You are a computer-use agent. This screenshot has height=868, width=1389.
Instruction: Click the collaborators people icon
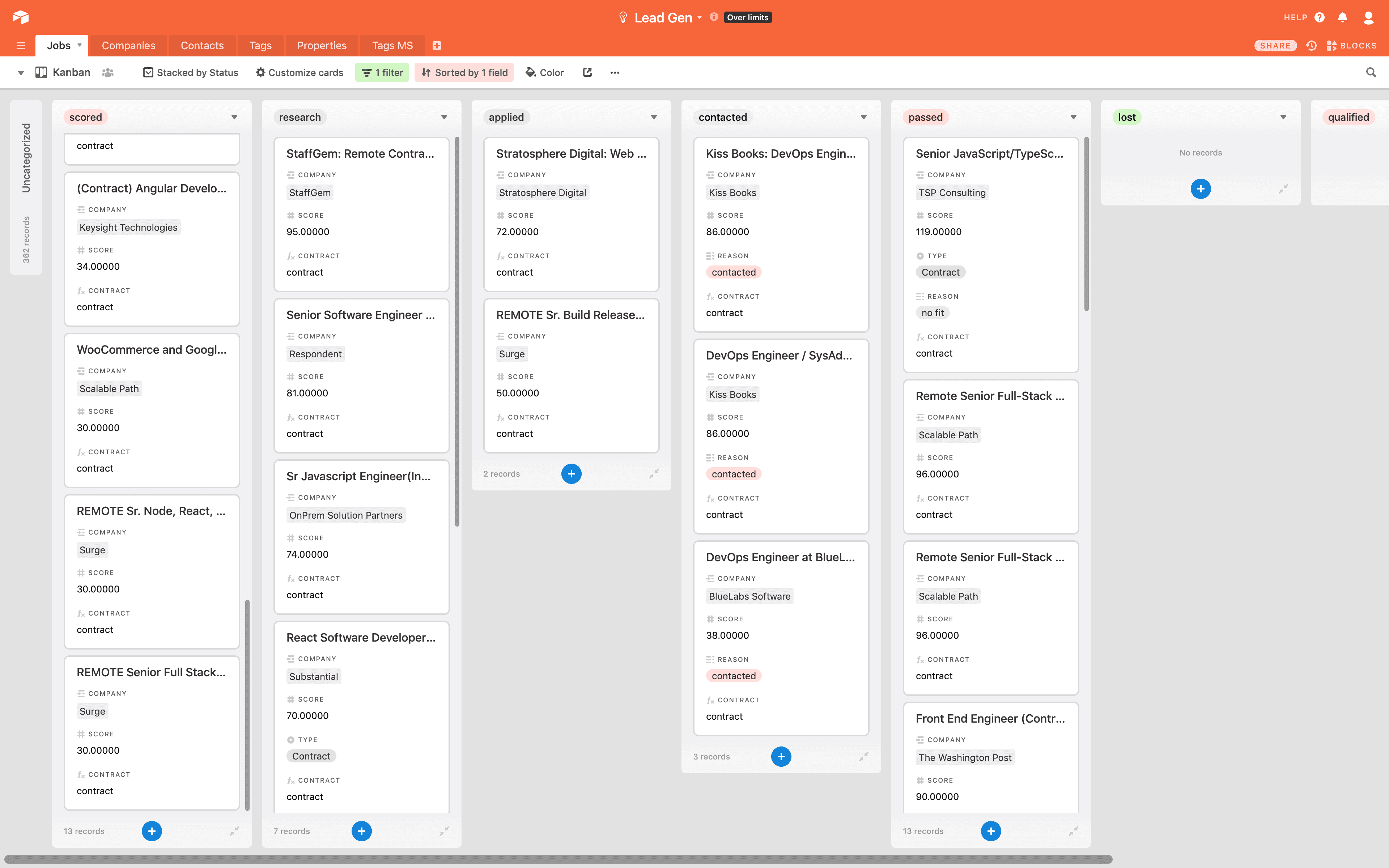pos(108,72)
